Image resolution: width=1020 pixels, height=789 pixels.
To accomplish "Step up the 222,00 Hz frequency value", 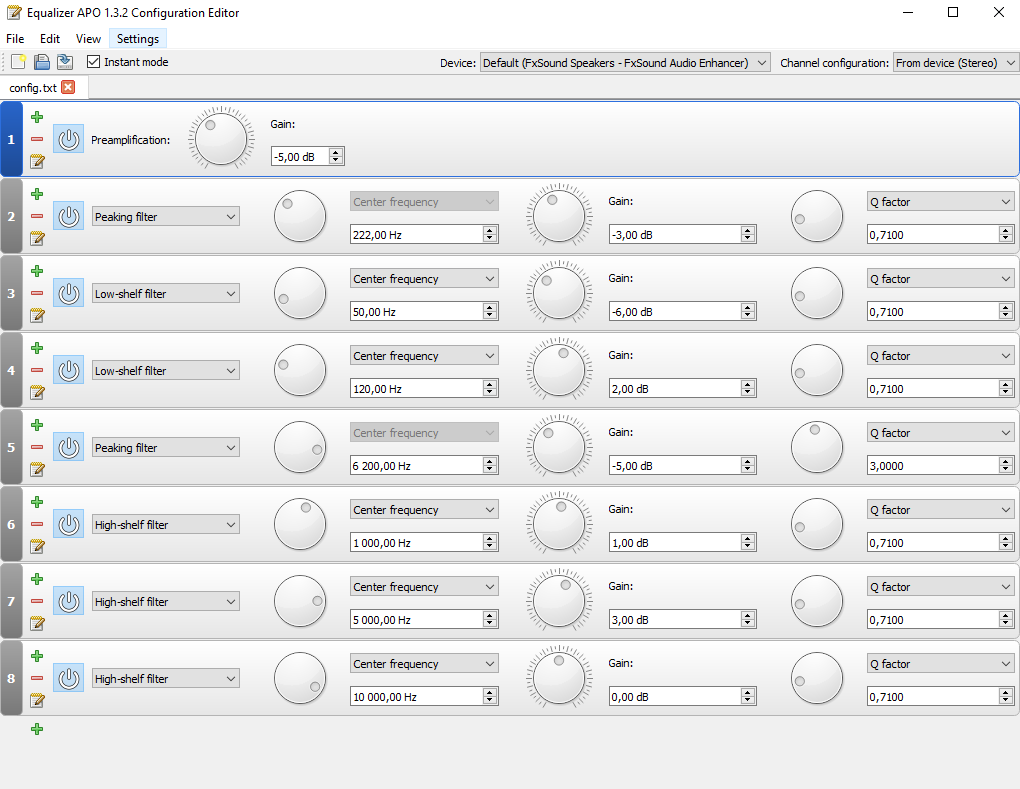I will tap(490, 231).
